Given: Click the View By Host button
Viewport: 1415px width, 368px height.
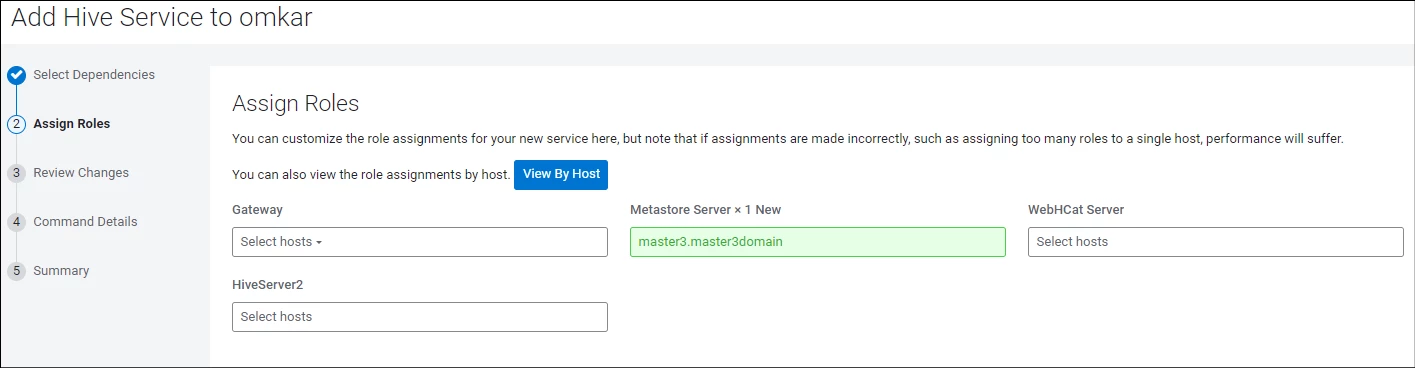Looking at the screenshot, I should [561, 174].
